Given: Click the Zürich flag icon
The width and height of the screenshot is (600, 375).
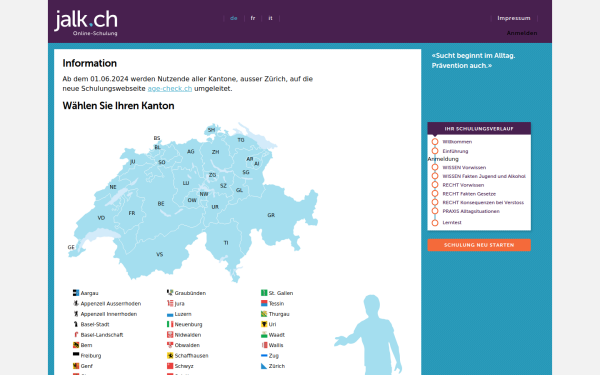Looking at the screenshot, I should tap(264, 366).
